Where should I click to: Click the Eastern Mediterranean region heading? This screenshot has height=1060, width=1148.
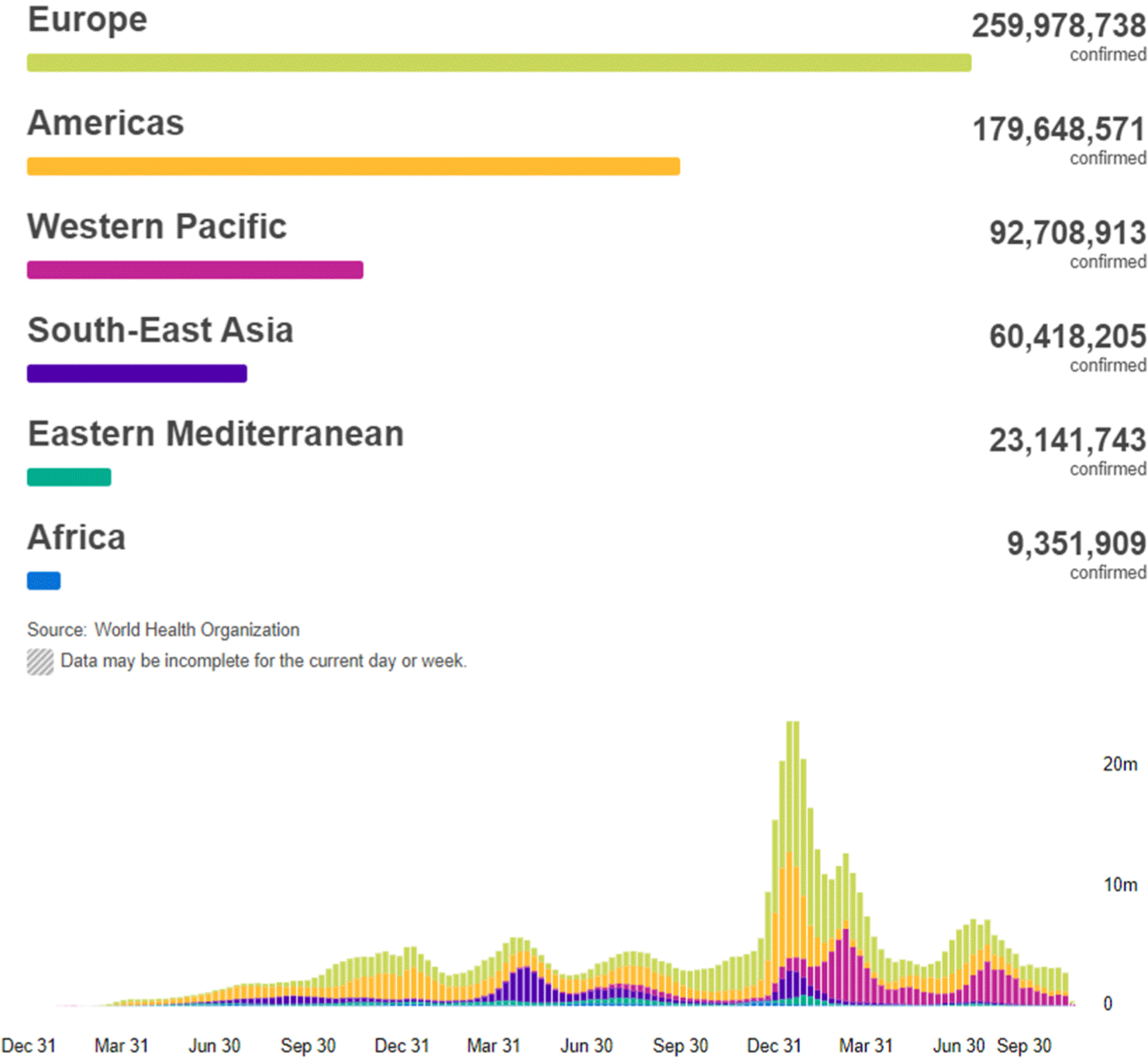coord(215,434)
